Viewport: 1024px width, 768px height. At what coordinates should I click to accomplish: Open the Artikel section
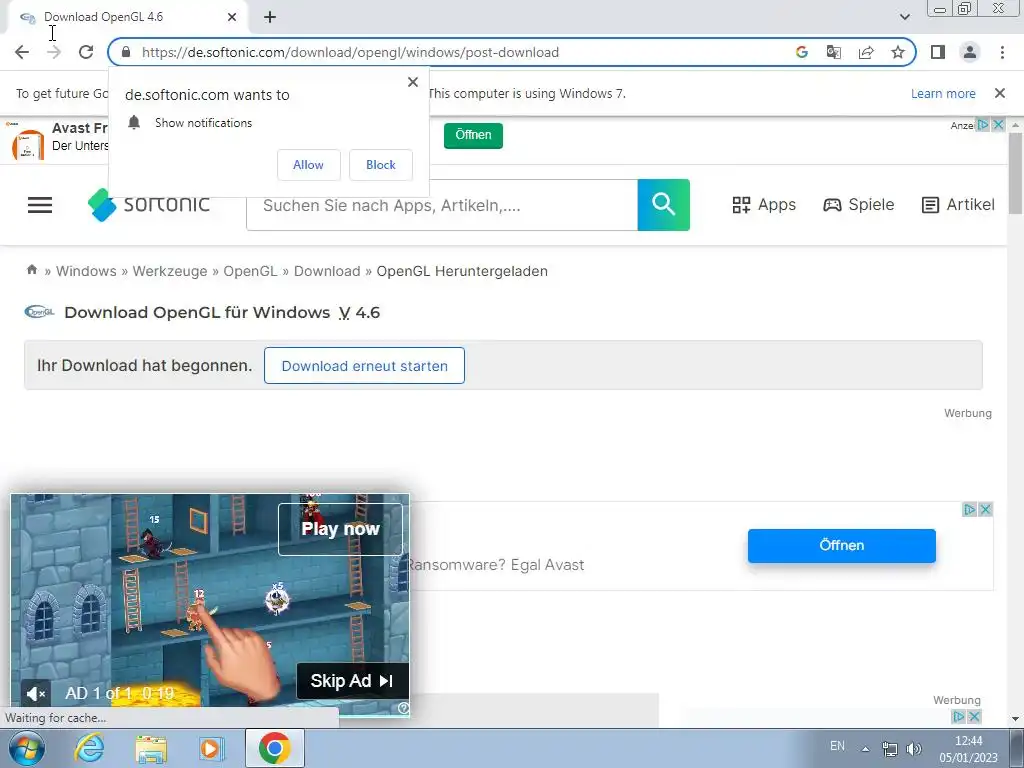pyautogui.click(x=958, y=205)
